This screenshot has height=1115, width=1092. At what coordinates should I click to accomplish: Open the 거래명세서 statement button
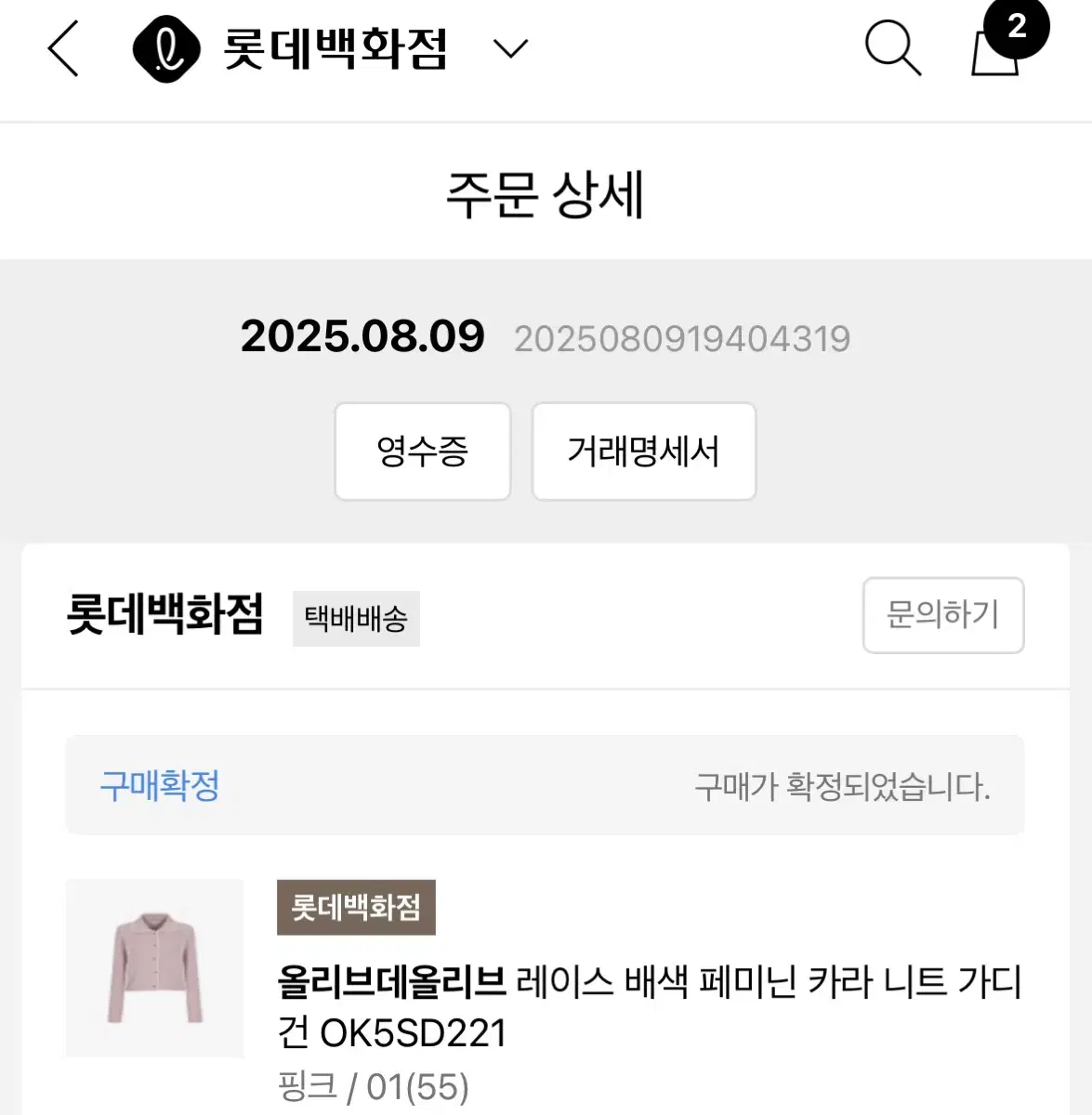(x=644, y=452)
